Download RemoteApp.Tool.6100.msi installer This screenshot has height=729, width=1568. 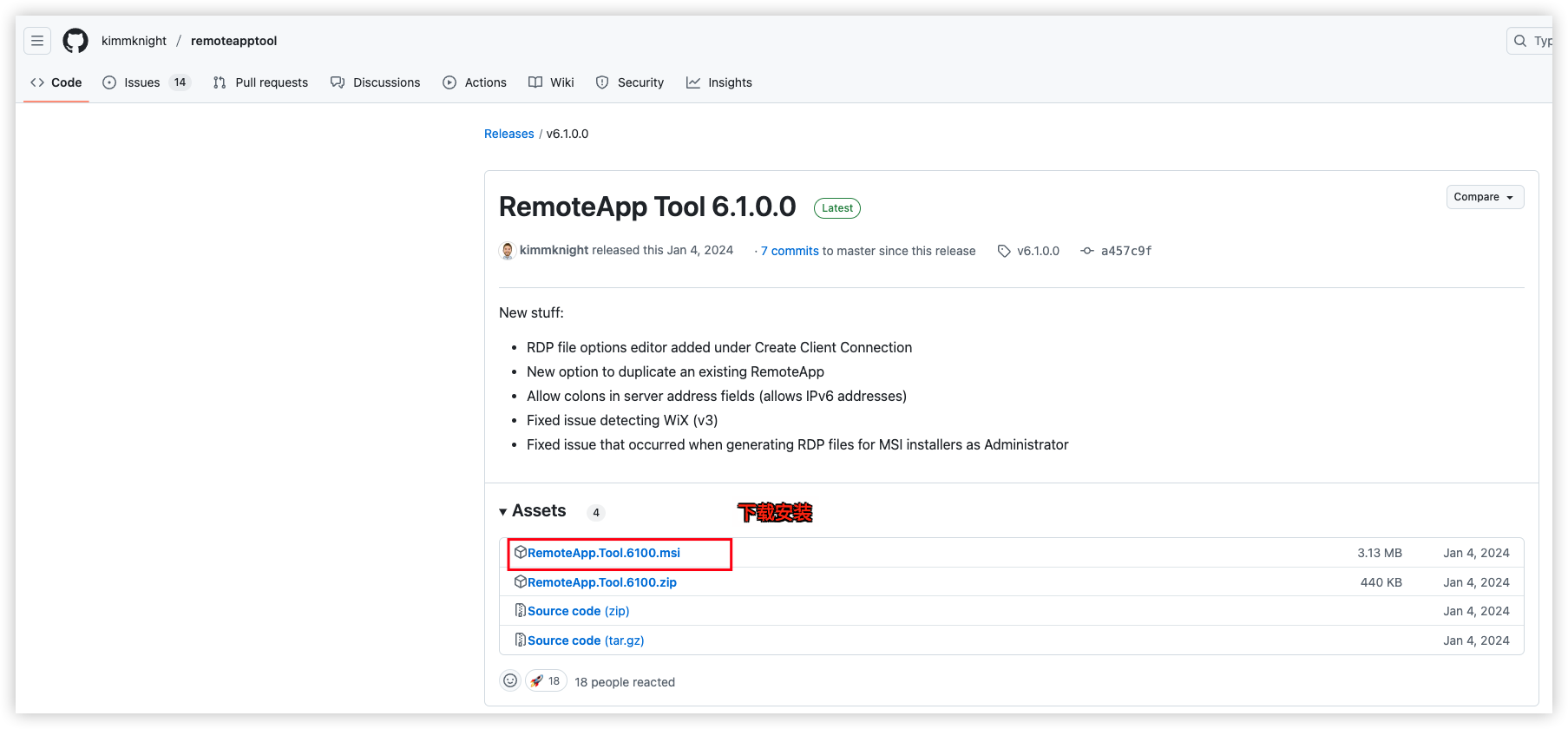point(604,553)
